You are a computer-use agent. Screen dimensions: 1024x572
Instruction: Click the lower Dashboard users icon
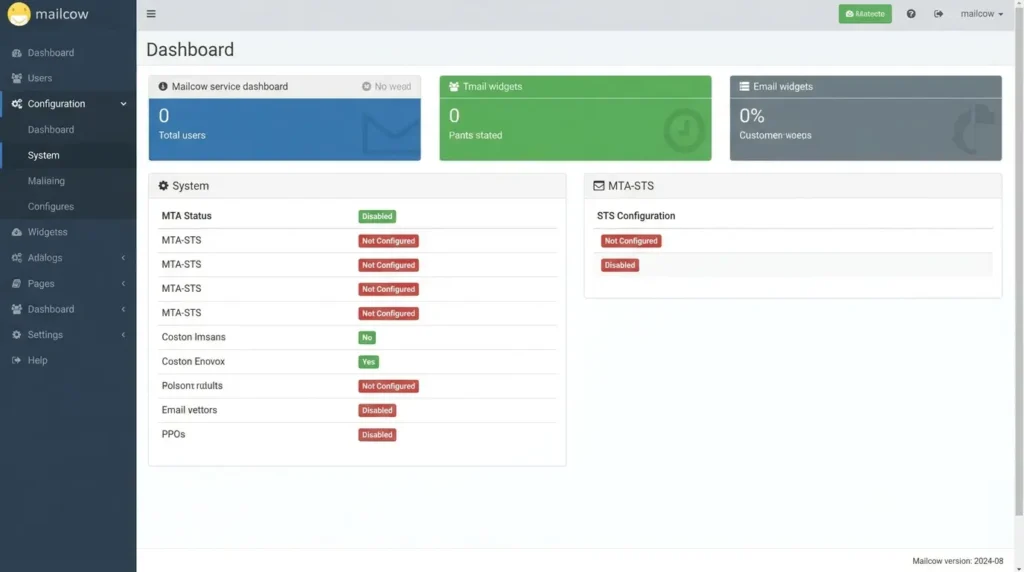pos(16,309)
